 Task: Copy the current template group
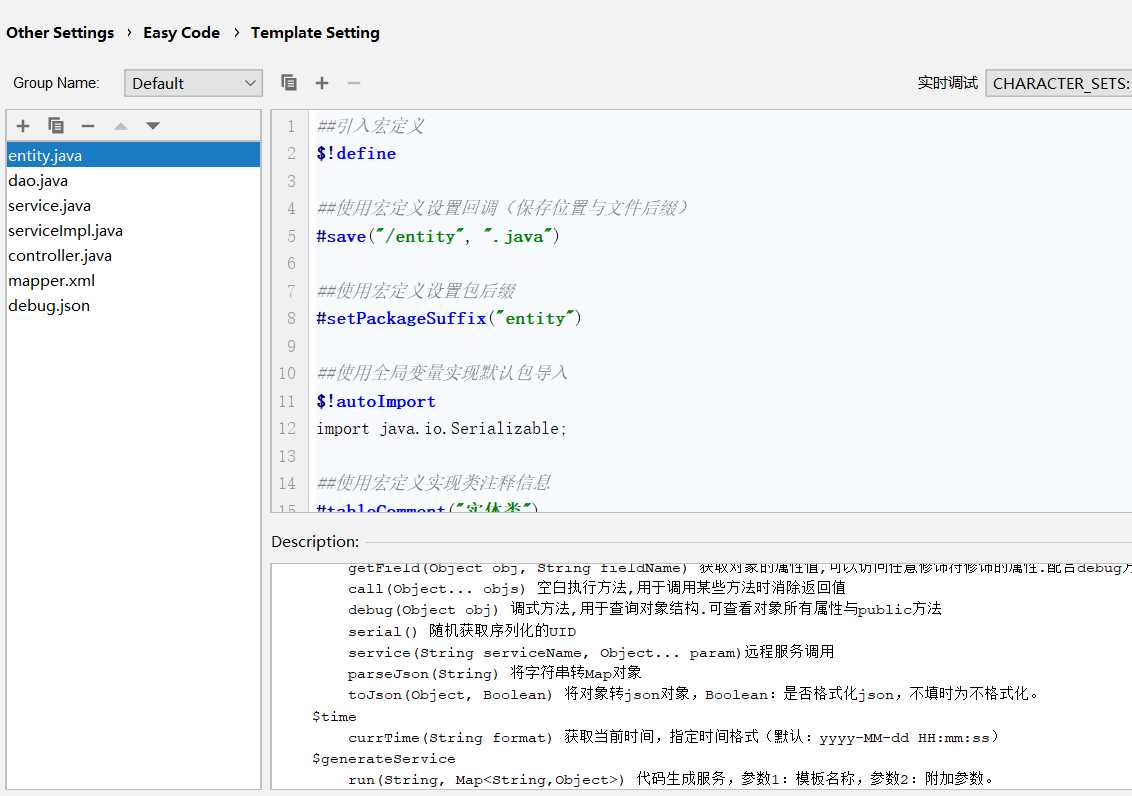(289, 83)
